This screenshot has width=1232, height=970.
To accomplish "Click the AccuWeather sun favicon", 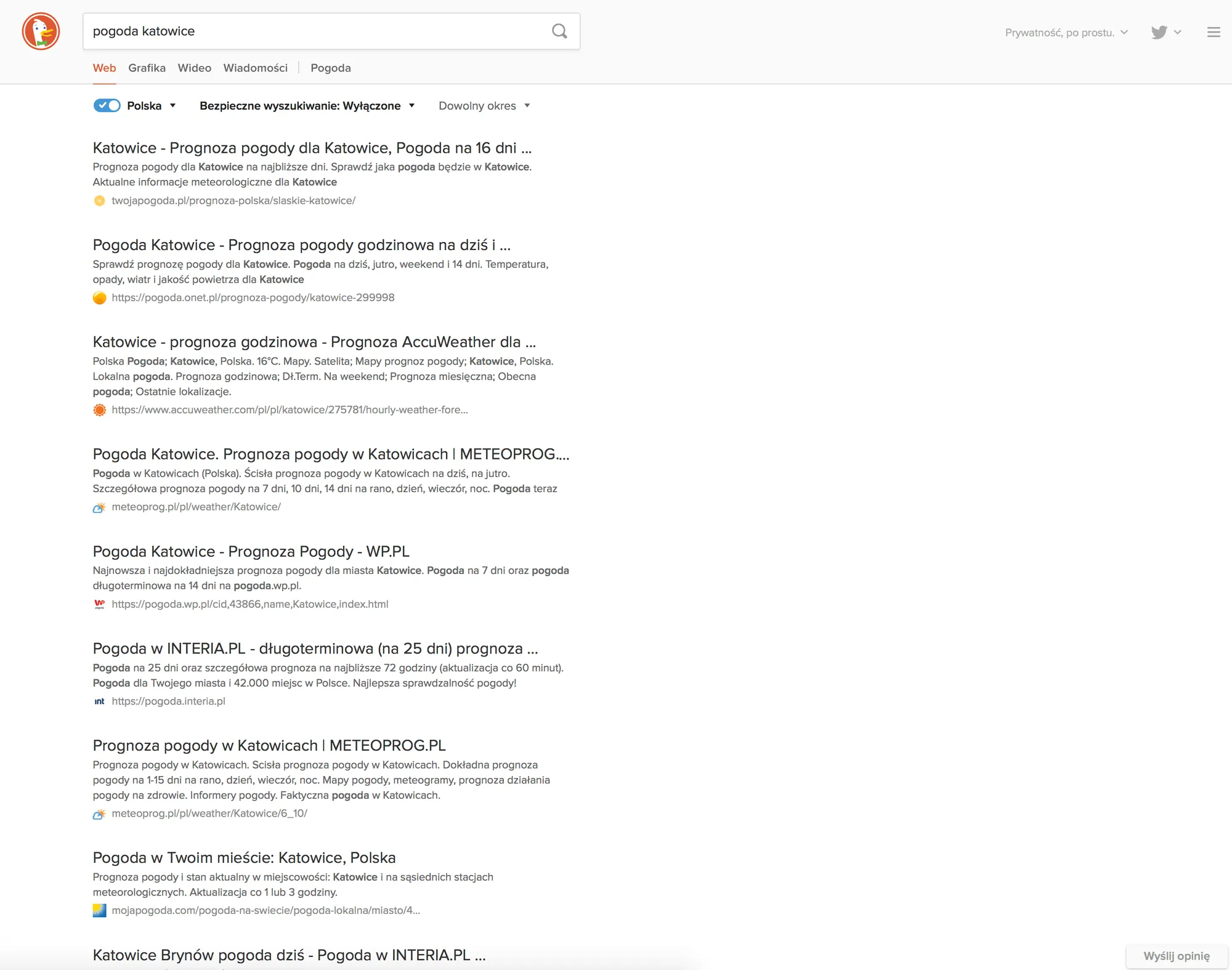I will pyautogui.click(x=99, y=410).
